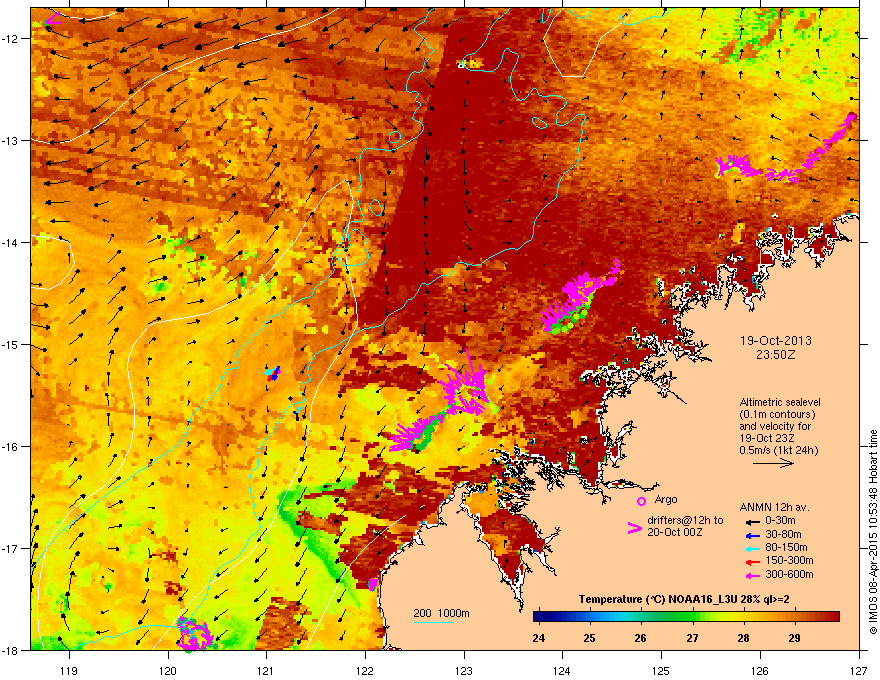This screenshot has height=680, width=880.
Task: Click the latitude axis label '-18'
Action: pyautogui.click(x=10, y=650)
